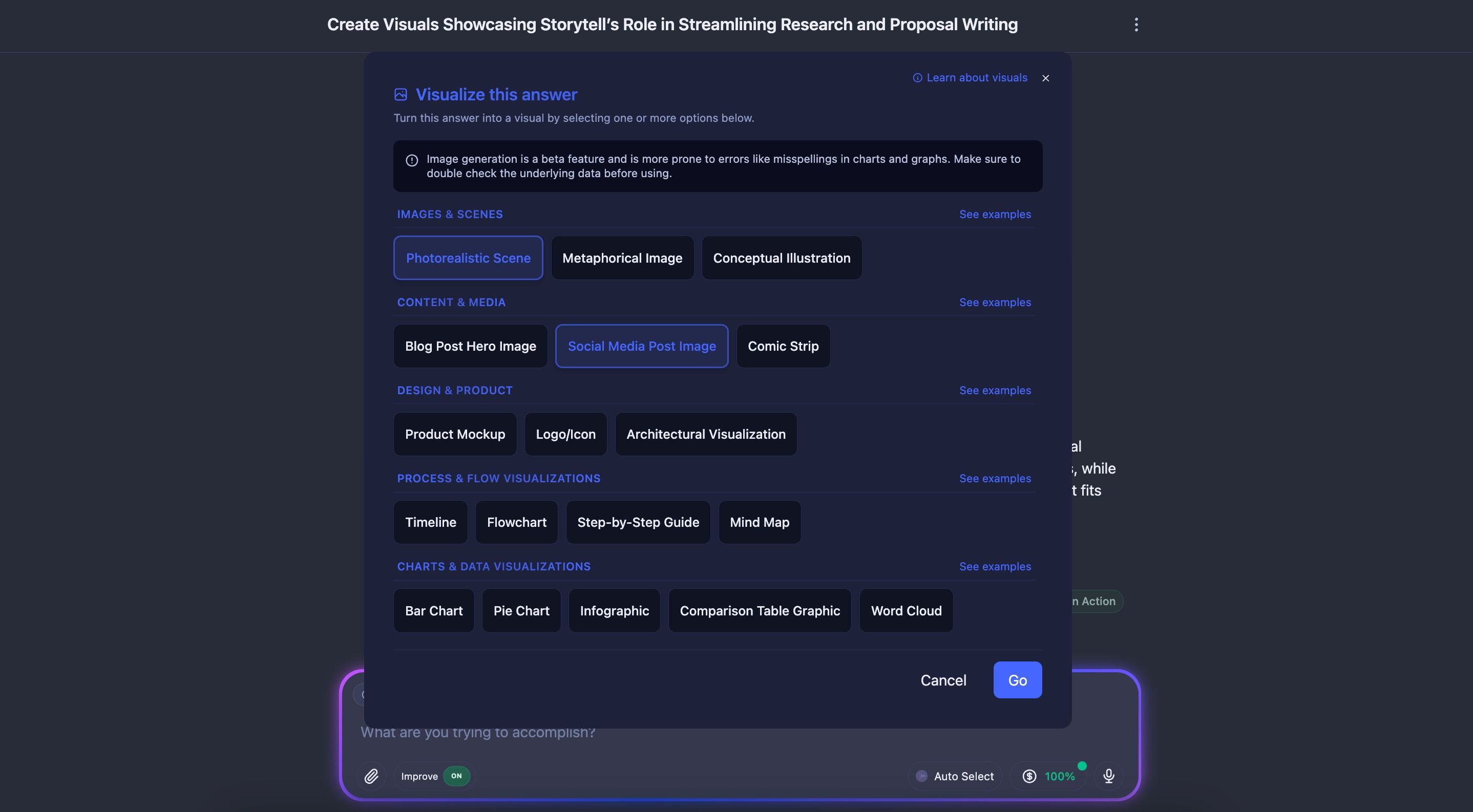This screenshot has height=812, width=1473.
Task: See examples for Images & Scenes
Action: tap(995, 215)
